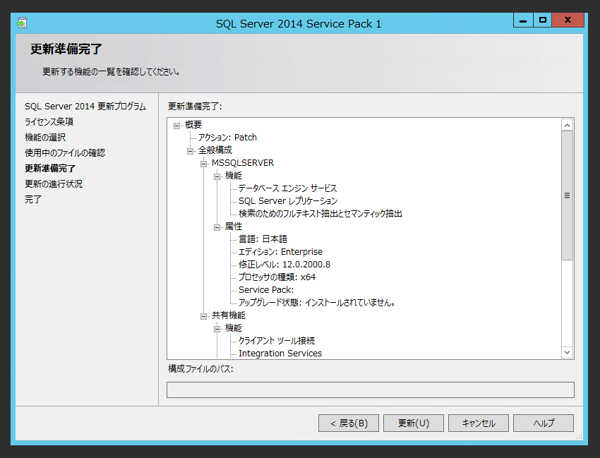The image size is (600, 458).
Task: Go to 更新の進行状況 step
Action: pyautogui.click(x=54, y=184)
